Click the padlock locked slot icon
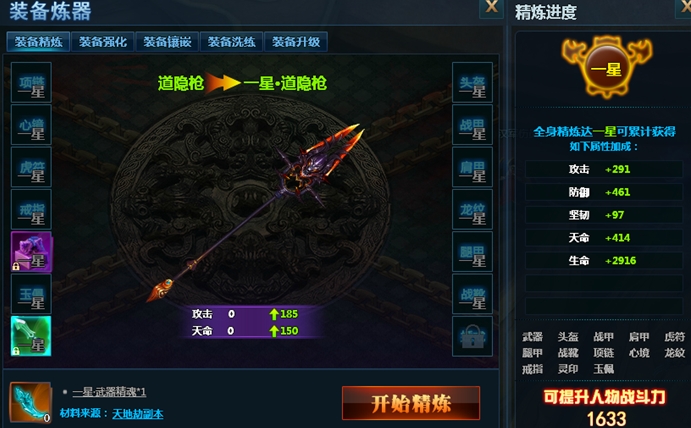 472,336
